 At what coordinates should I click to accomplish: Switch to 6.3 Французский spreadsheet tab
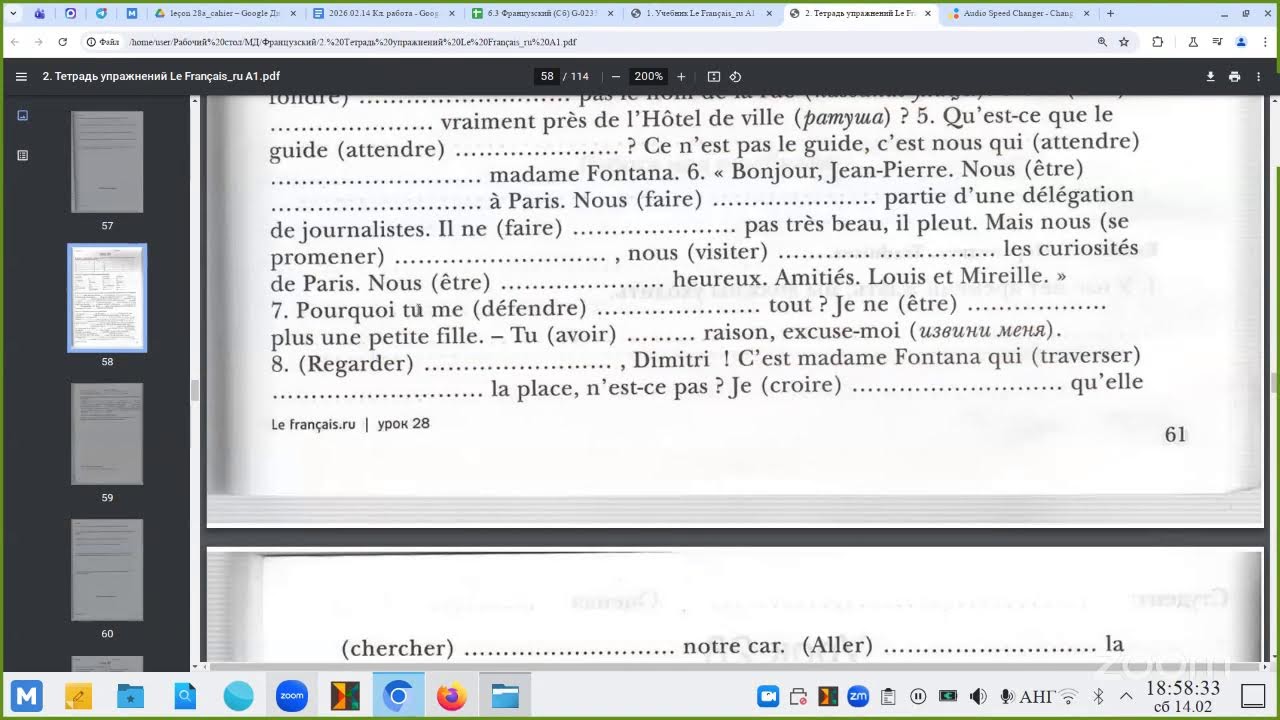point(542,14)
